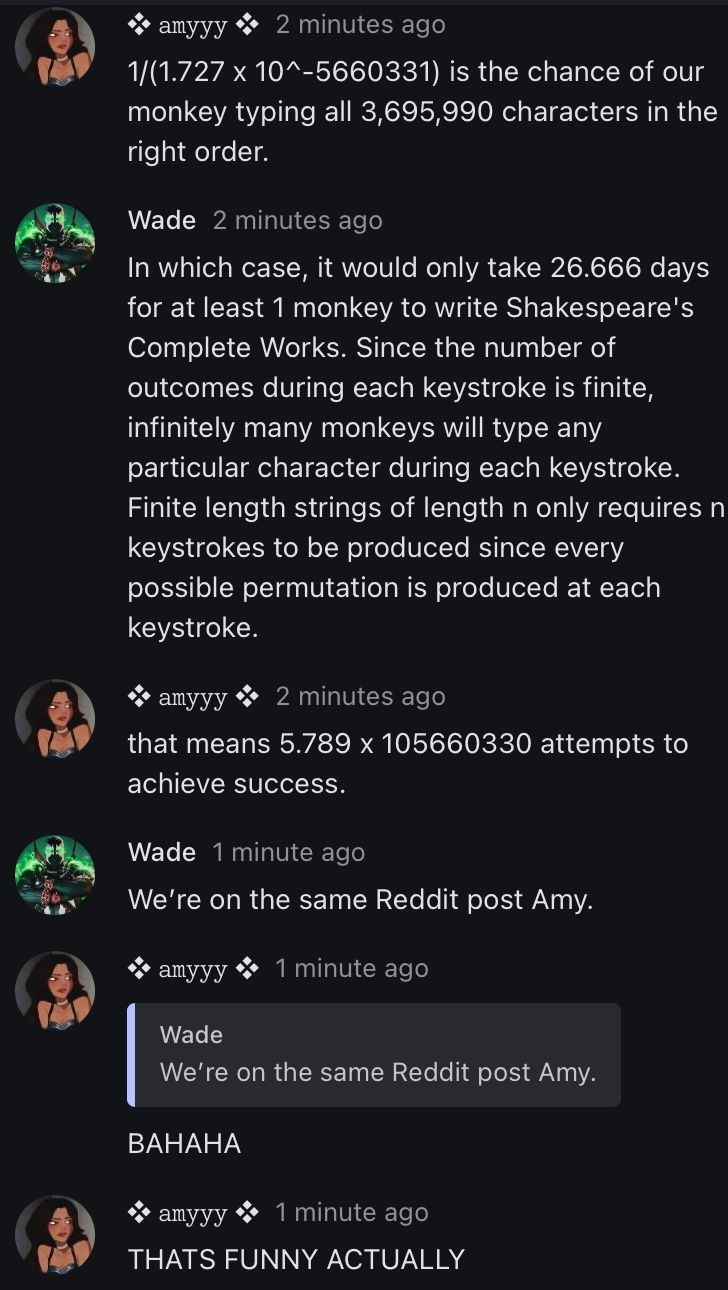This screenshot has height=1290, width=728.
Task: Click the timestamp on amyyy's first message at top
Action: (x=360, y=25)
